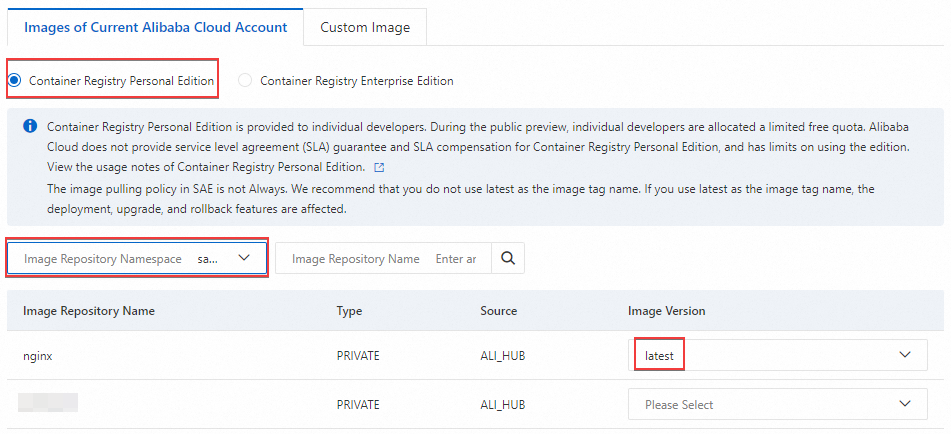Click the Image Repository Name column header
951x434 pixels.
coord(89,311)
